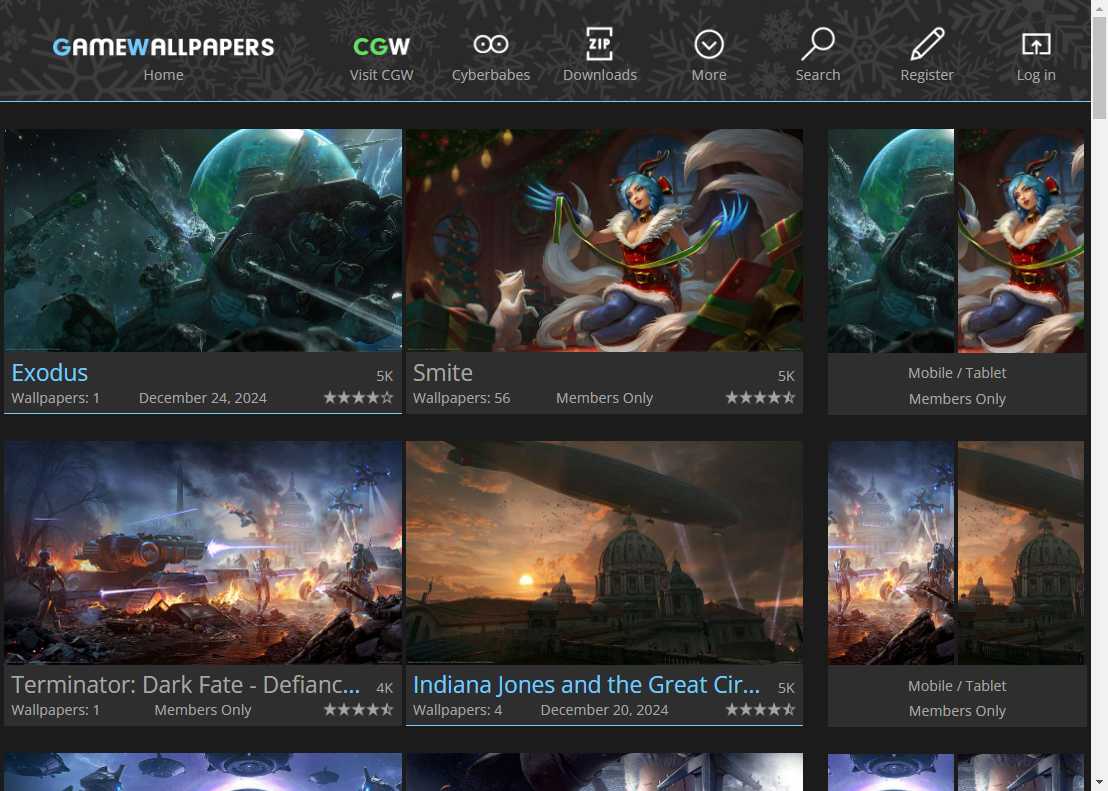Screen dimensions: 1108x791
Task: Open the CGW logo icon
Action: pyautogui.click(x=381, y=47)
